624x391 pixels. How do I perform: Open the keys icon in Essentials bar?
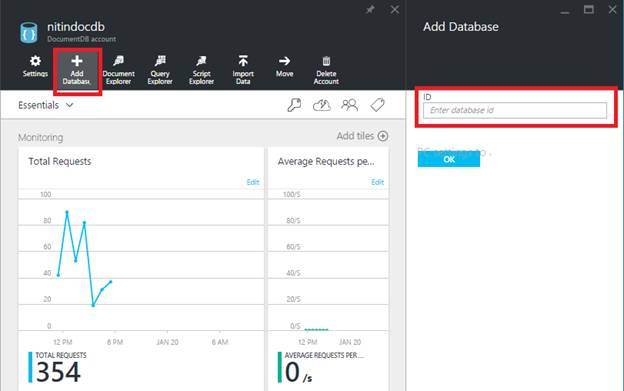tap(294, 105)
